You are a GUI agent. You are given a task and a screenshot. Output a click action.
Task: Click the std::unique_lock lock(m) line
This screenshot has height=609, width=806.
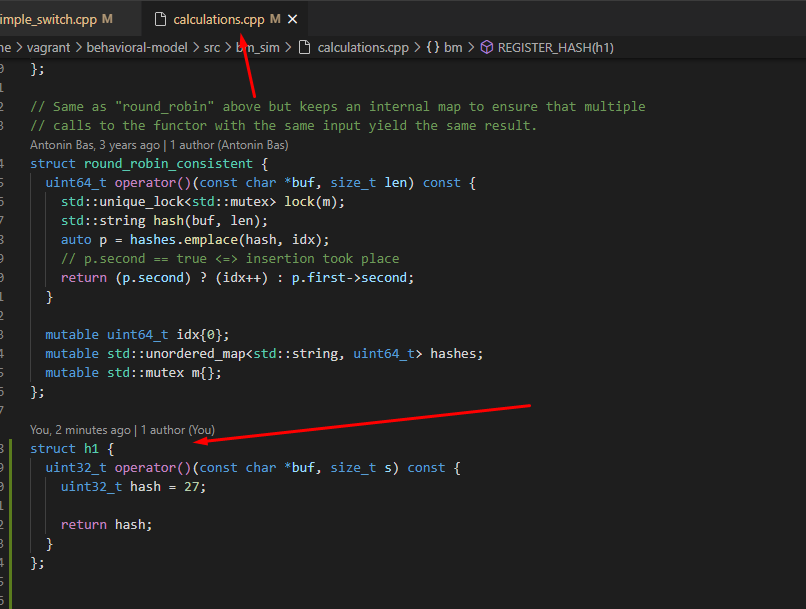(203, 202)
